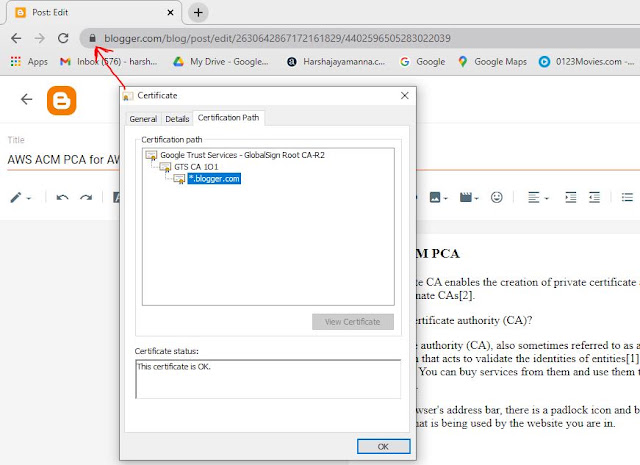Click the orange Blogger logo
The width and height of the screenshot is (640, 465).
click(62, 100)
